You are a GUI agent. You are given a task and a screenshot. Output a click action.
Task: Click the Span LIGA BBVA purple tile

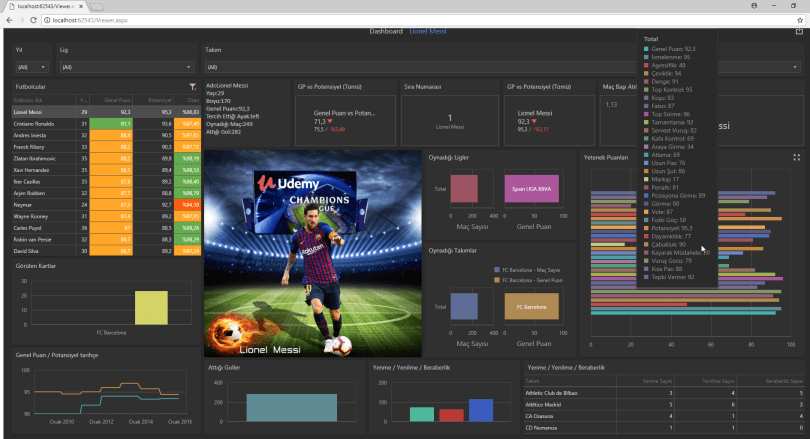(529, 188)
